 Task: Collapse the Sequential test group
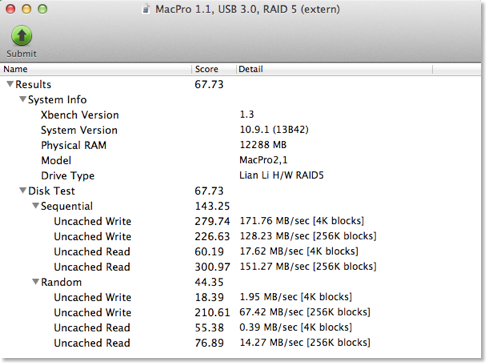coord(36,206)
